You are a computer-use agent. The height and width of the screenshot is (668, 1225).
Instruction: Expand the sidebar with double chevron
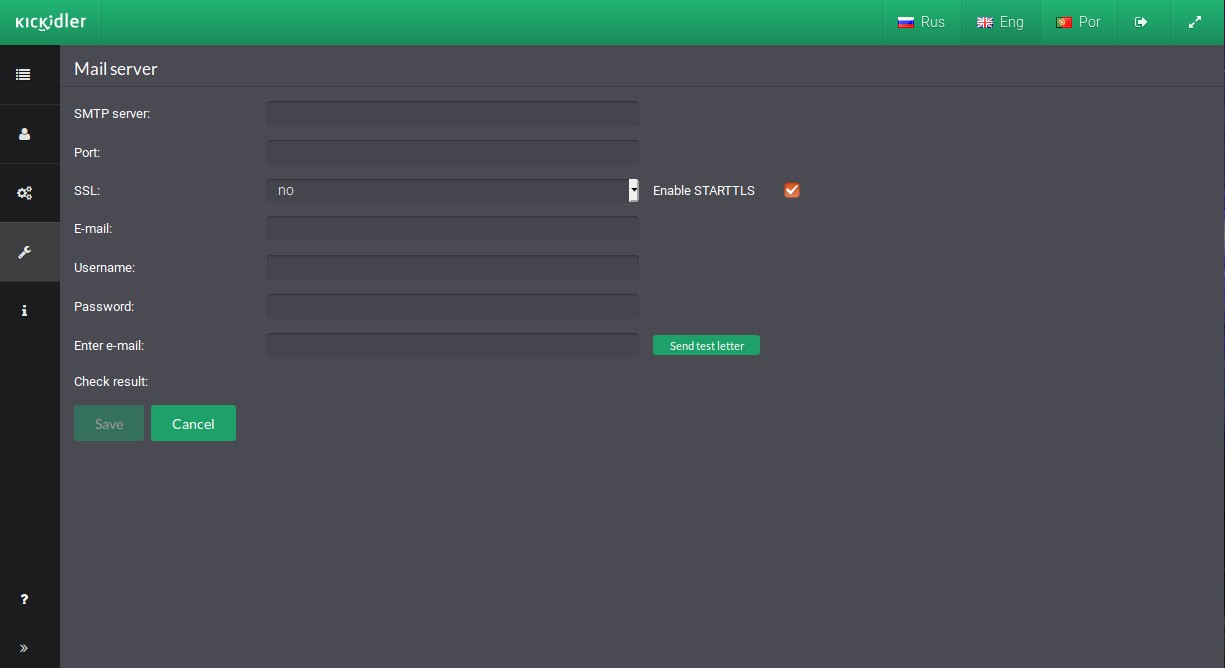[x=24, y=648]
